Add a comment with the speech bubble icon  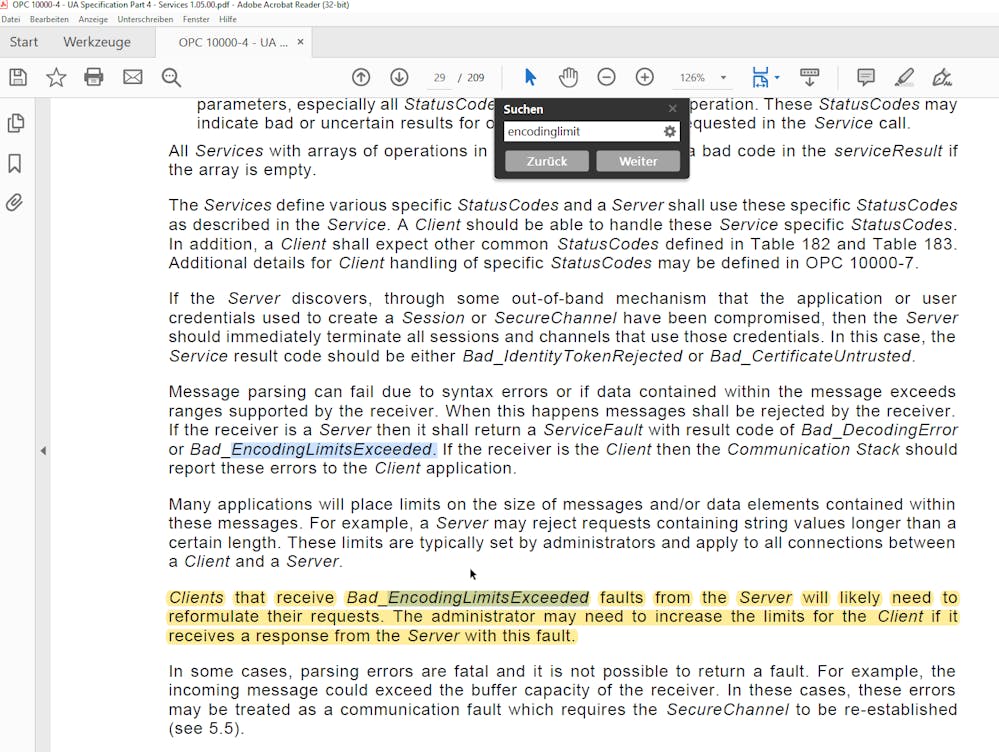click(x=866, y=77)
